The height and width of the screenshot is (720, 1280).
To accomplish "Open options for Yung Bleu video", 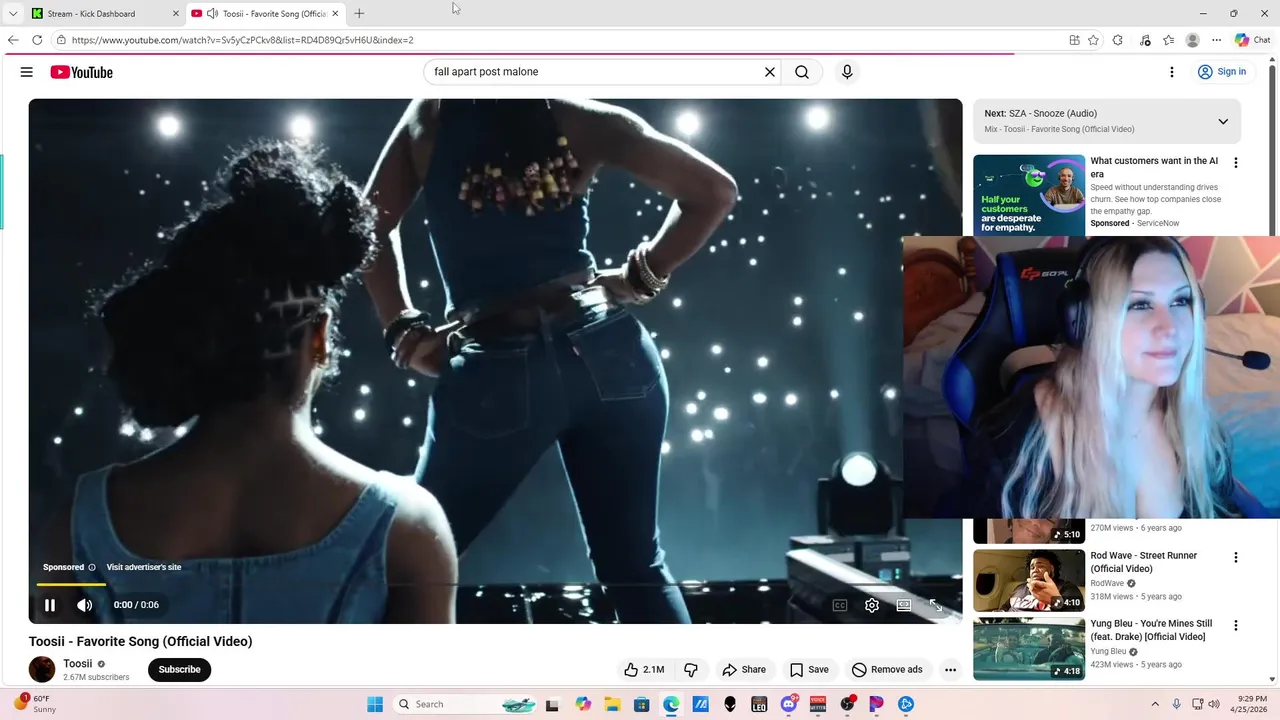I will pos(1235,626).
